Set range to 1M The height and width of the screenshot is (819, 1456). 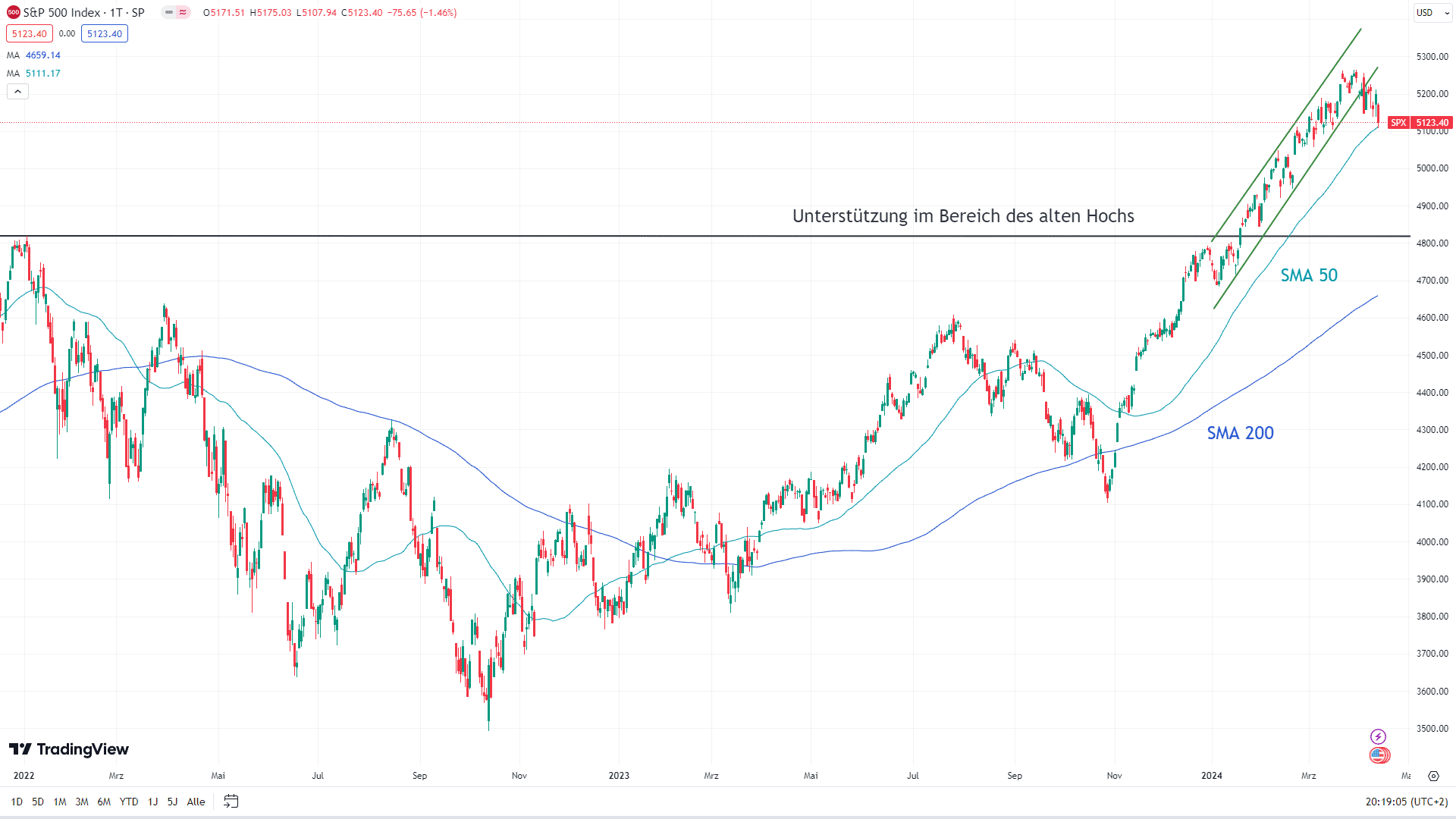60,802
